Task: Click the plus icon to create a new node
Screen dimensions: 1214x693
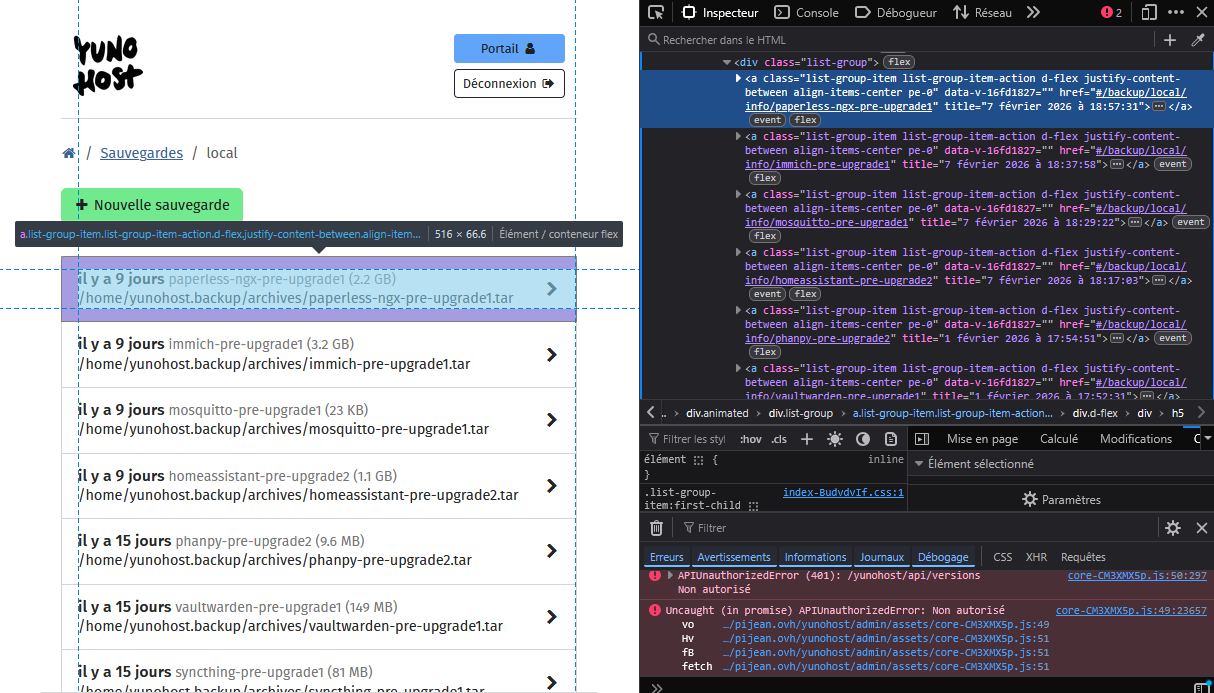Action: coord(1169,40)
